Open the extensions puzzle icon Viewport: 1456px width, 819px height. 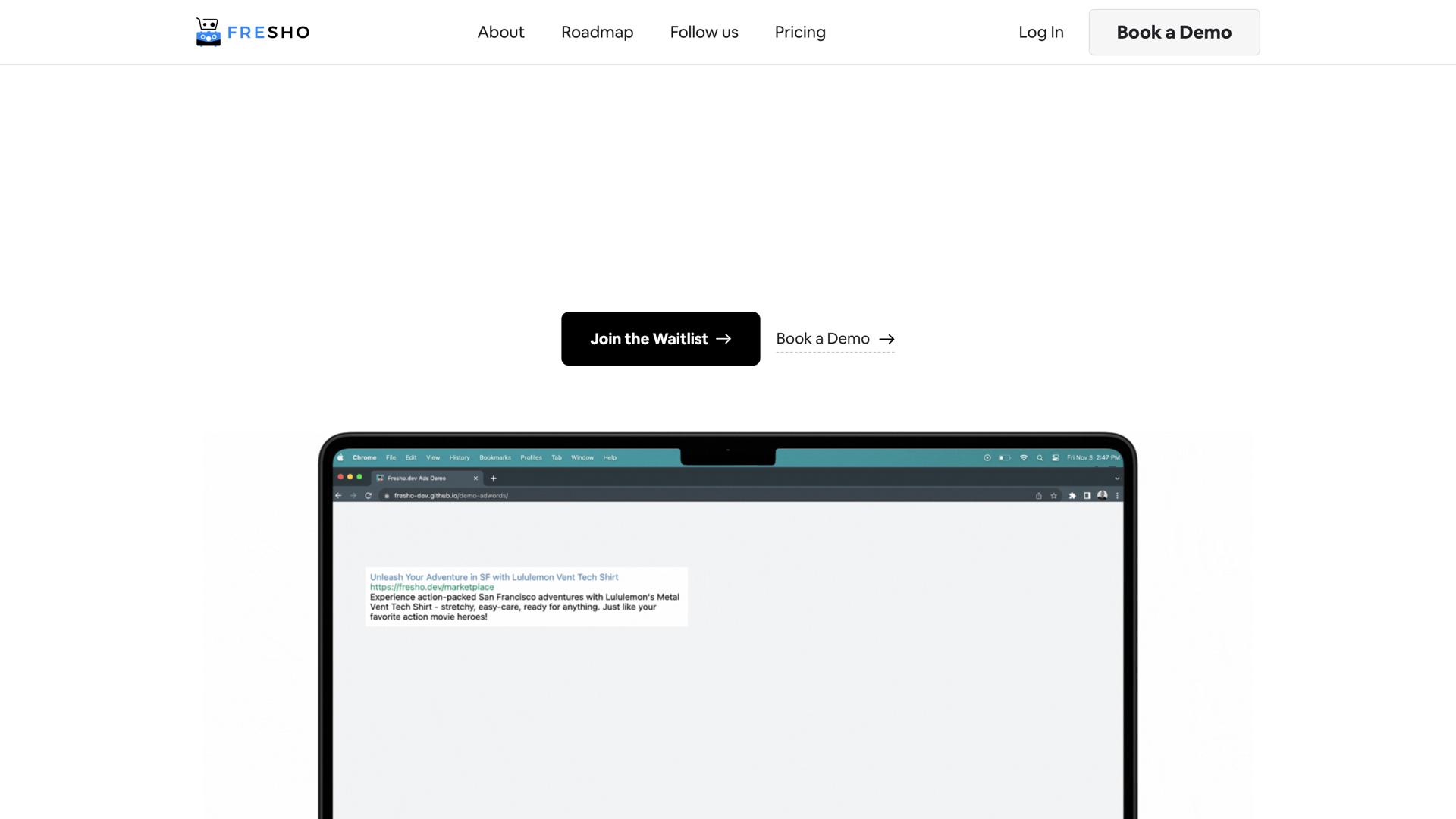pos(1072,496)
